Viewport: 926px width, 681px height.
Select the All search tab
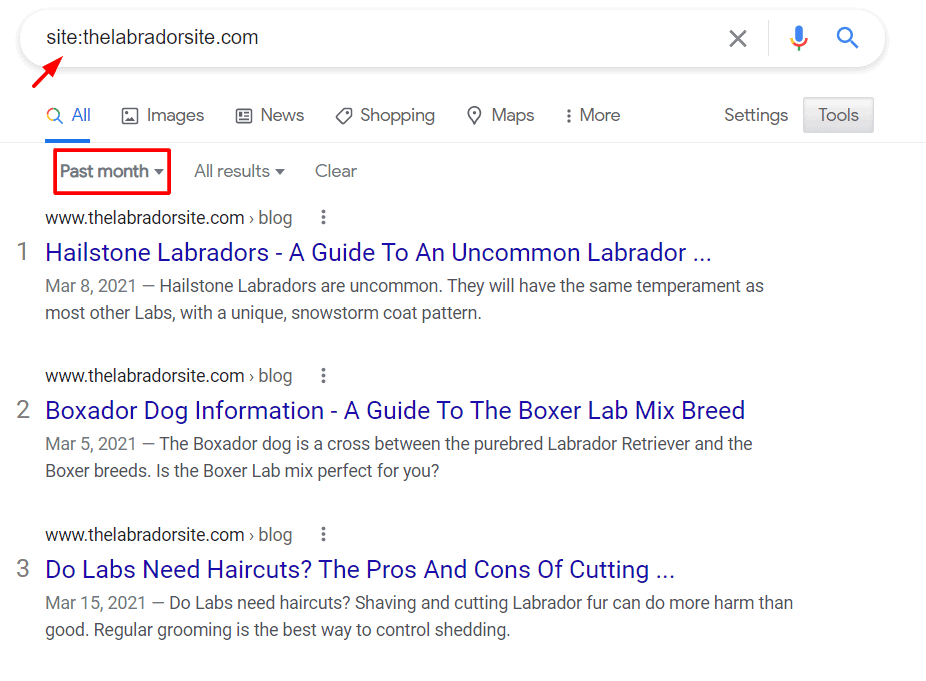tap(67, 115)
